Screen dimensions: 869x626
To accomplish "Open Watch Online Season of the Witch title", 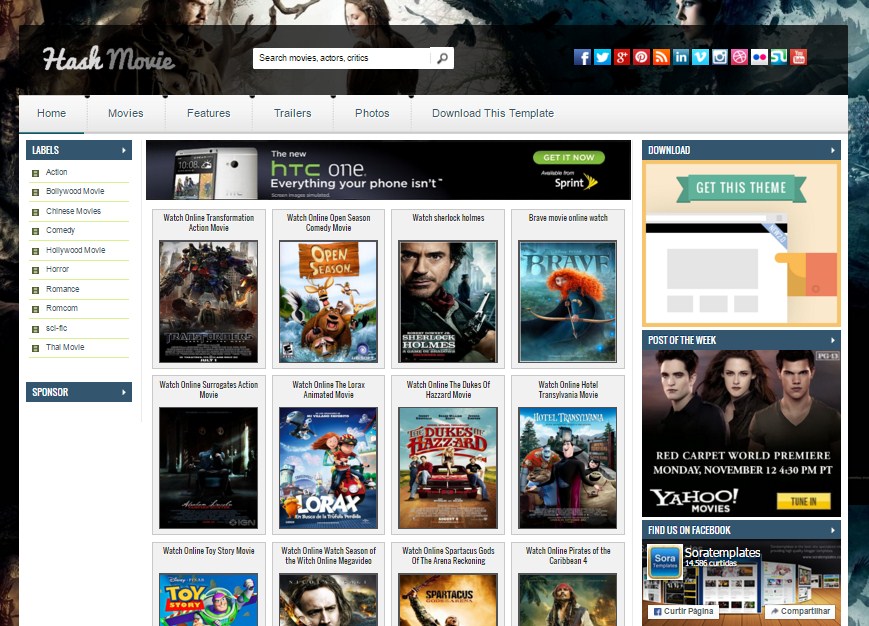I will (328, 556).
